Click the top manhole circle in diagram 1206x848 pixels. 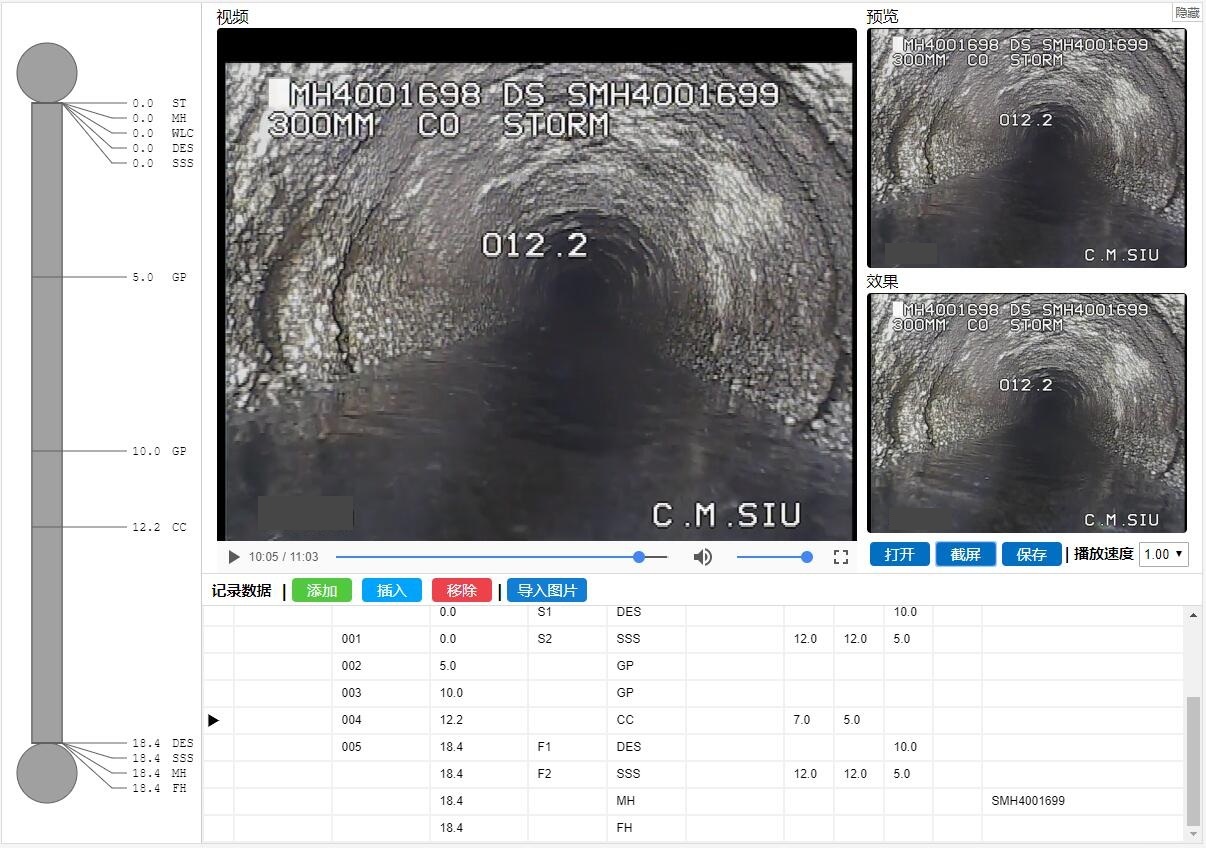coord(47,72)
